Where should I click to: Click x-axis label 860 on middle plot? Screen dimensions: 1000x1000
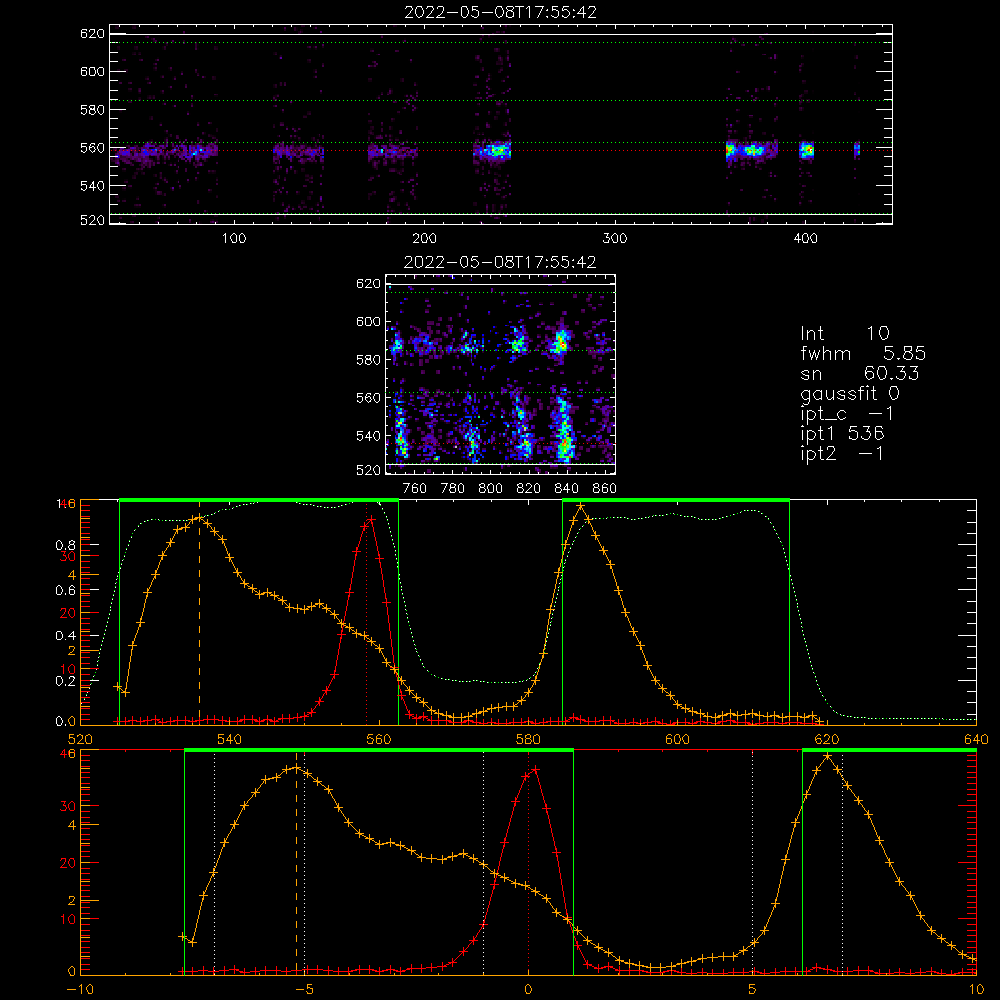(605, 489)
